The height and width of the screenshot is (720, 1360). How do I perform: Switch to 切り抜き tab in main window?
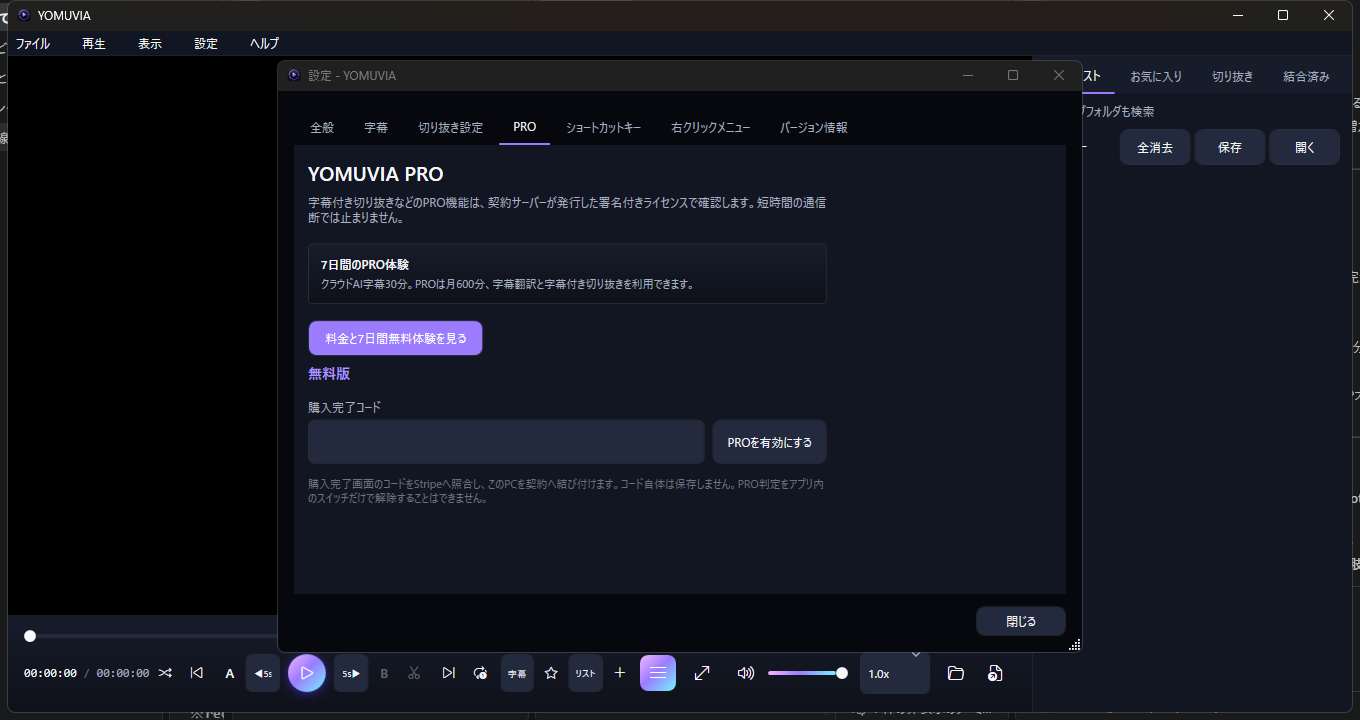coord(1232,76)
